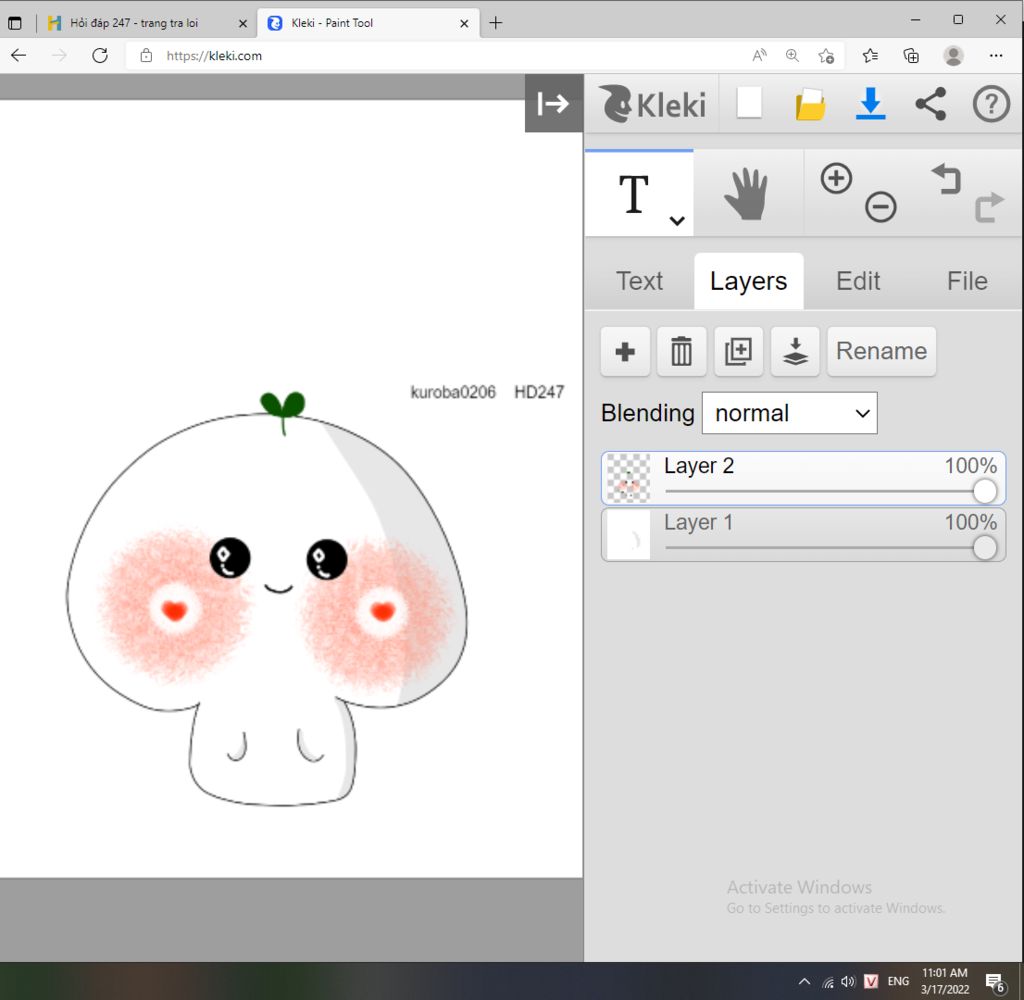Select the Text tool
The image size is (1024, 1000).
[633, 194]
